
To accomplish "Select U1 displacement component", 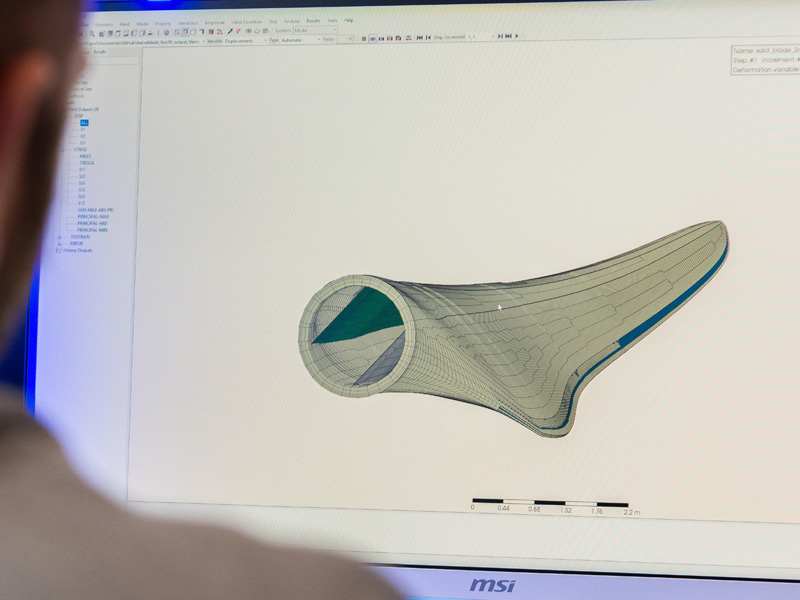I will pyautogui.click(x=83, y=130).
